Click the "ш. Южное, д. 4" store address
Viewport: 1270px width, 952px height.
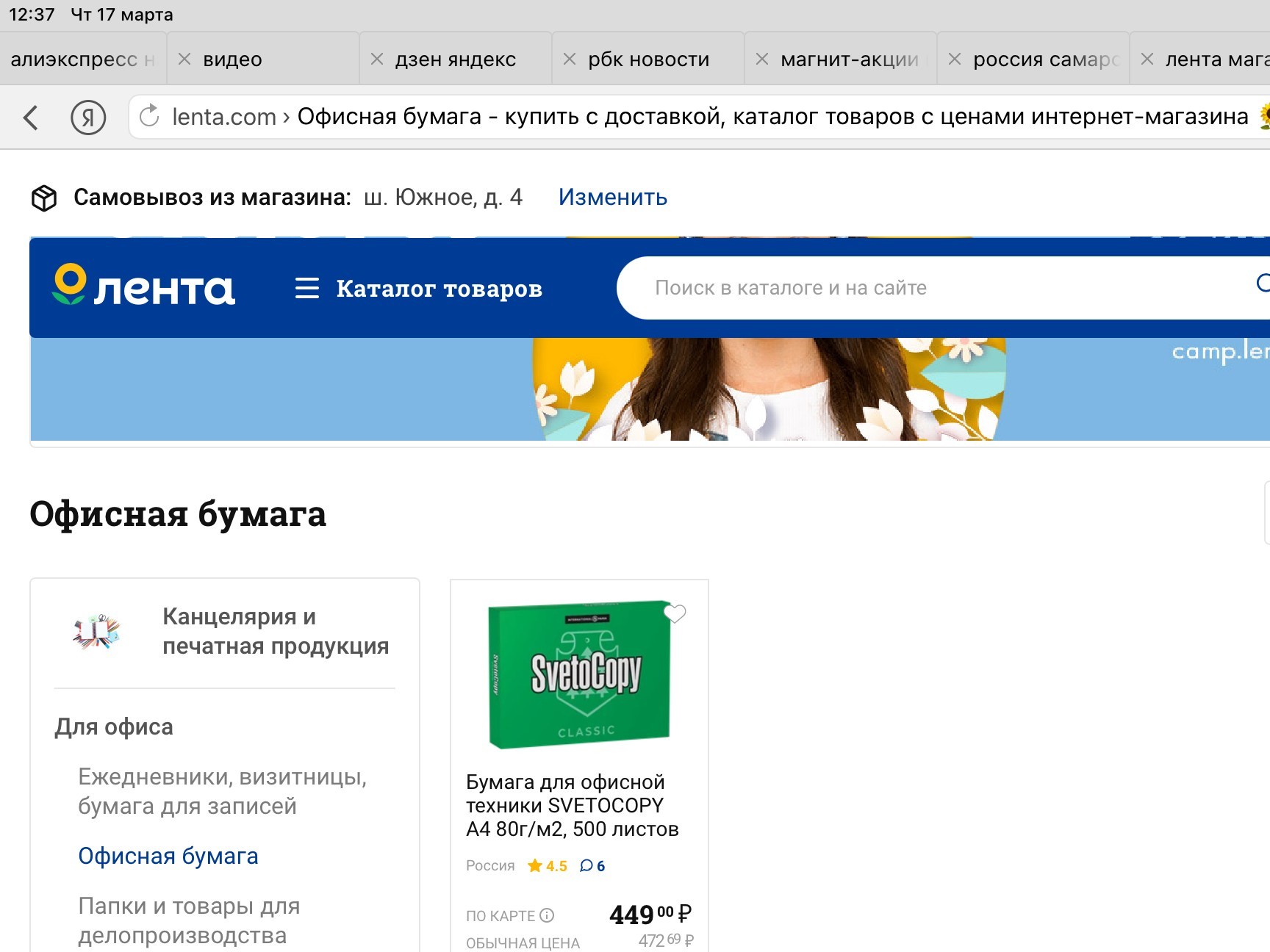[443, 197]
